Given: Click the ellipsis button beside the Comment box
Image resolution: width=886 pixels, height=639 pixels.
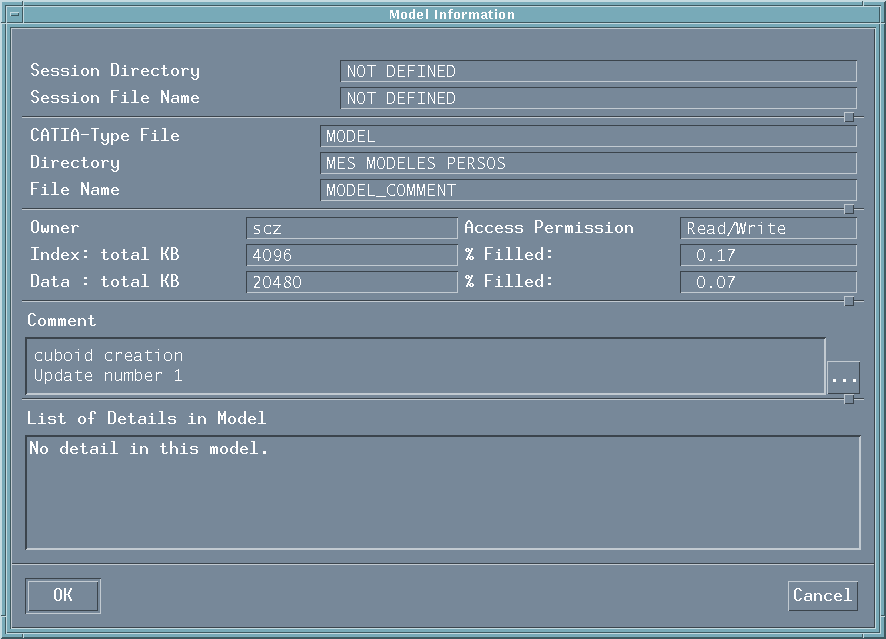Looking at the screenshot, I should tap(843, 378).
